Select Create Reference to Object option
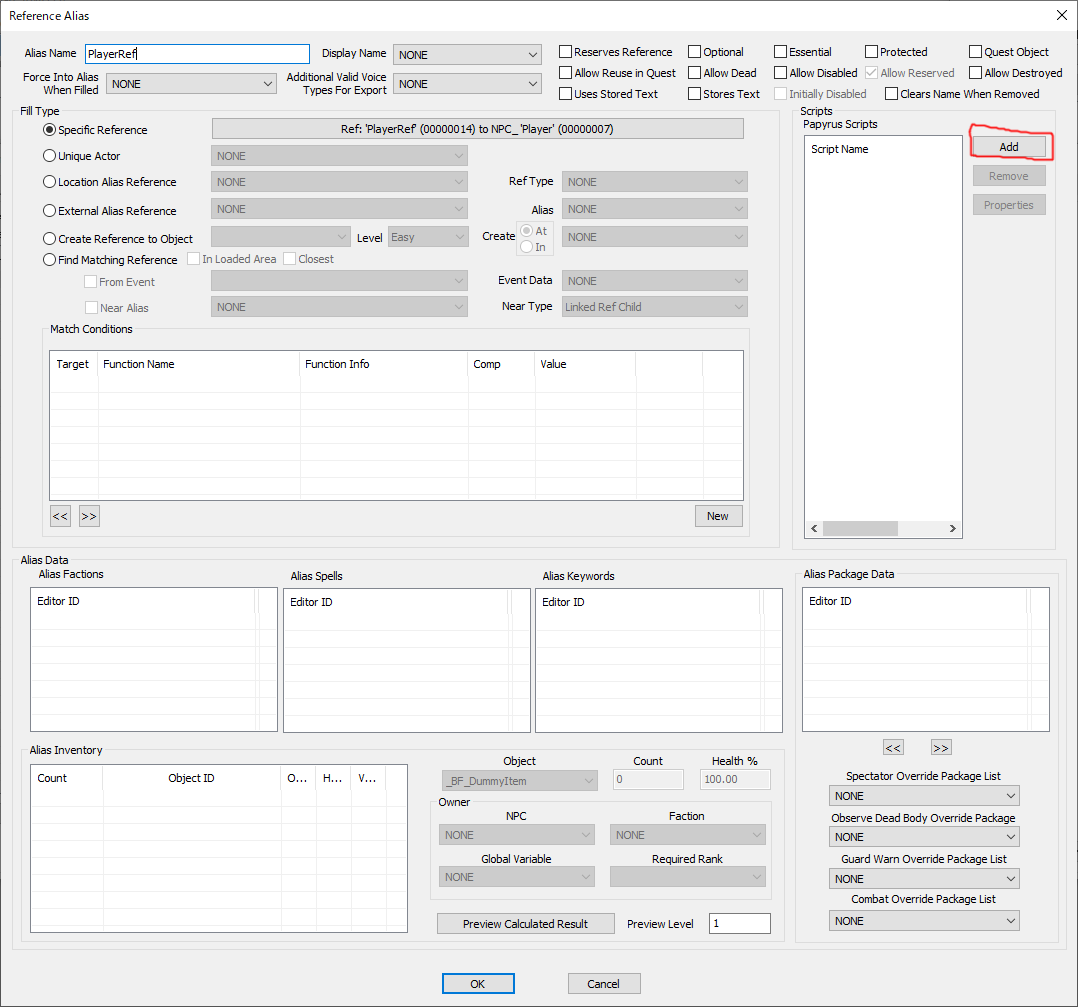The image size is (1078, 1007). (x=50, y=239)
